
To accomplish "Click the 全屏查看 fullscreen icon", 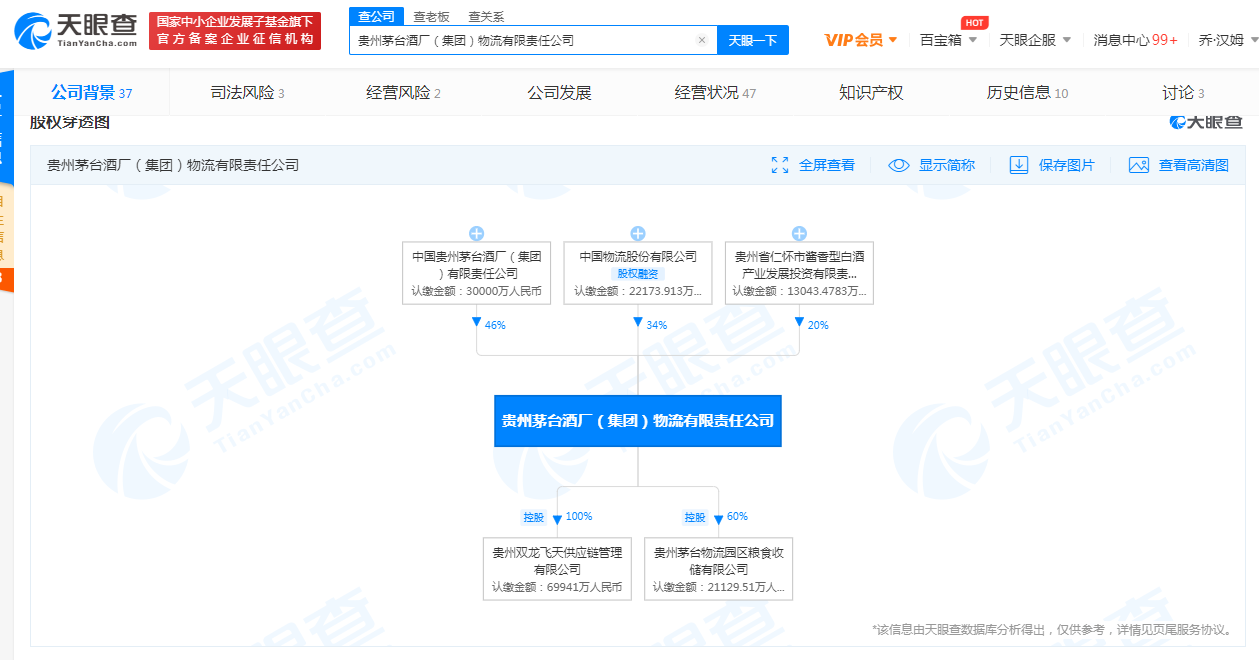I will pos(780,165).
